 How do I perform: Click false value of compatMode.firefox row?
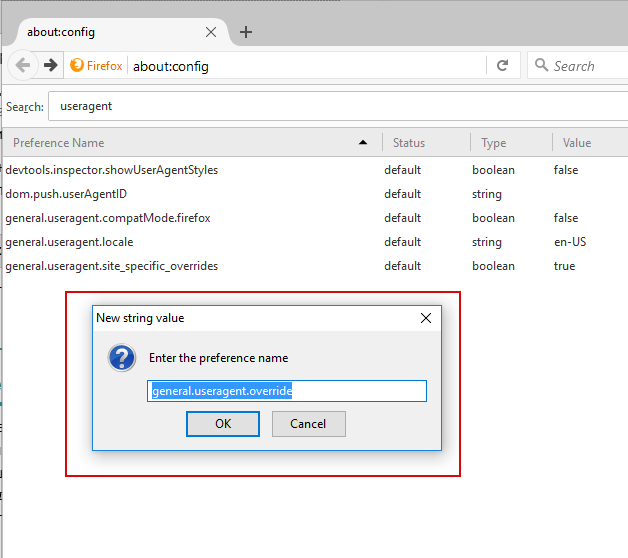click(x=566, y=218)
